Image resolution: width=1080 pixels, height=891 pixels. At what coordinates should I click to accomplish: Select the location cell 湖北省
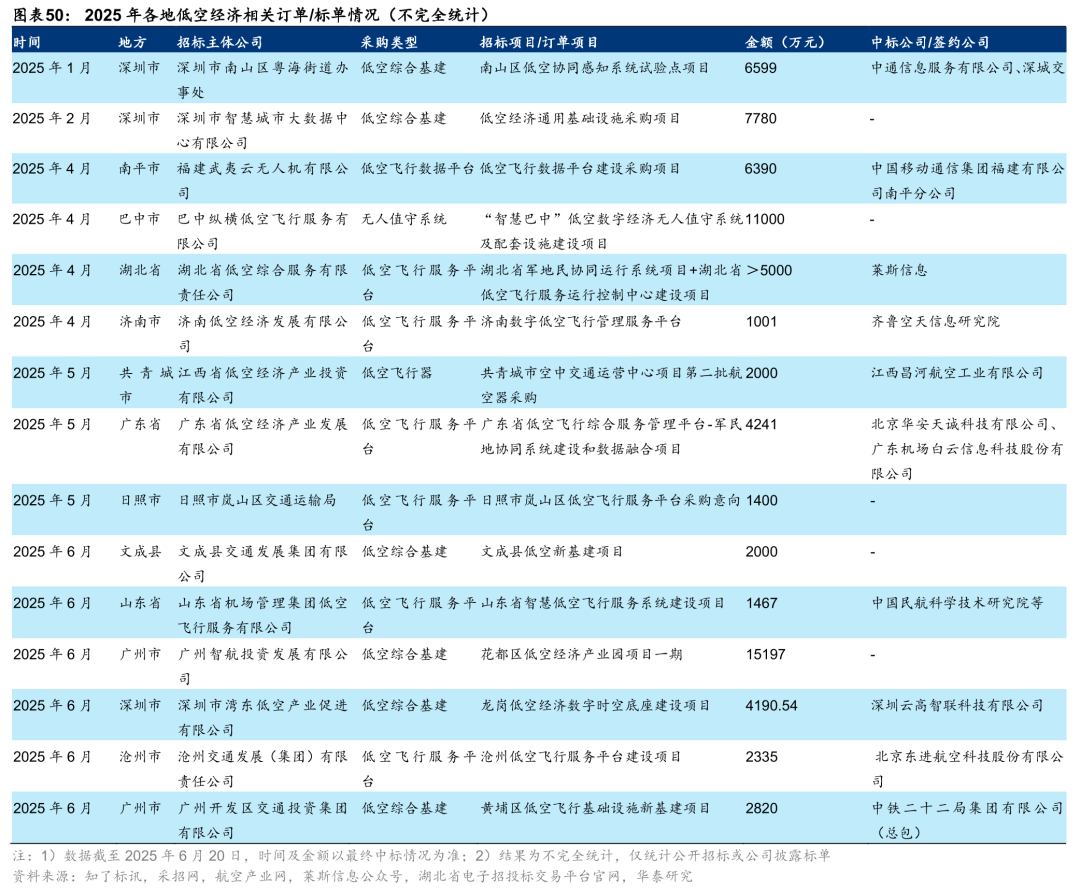click(140, 271)
